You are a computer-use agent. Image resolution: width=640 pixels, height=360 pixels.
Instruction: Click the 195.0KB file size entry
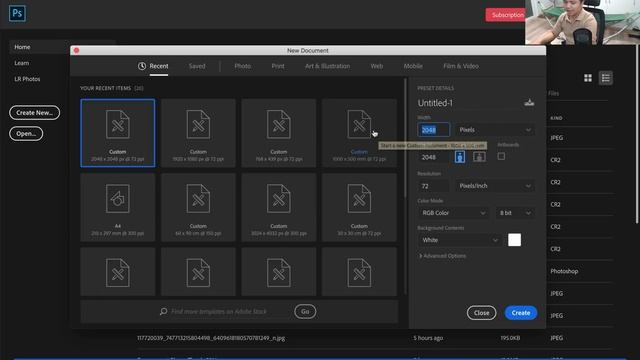[x=510, y=338]
